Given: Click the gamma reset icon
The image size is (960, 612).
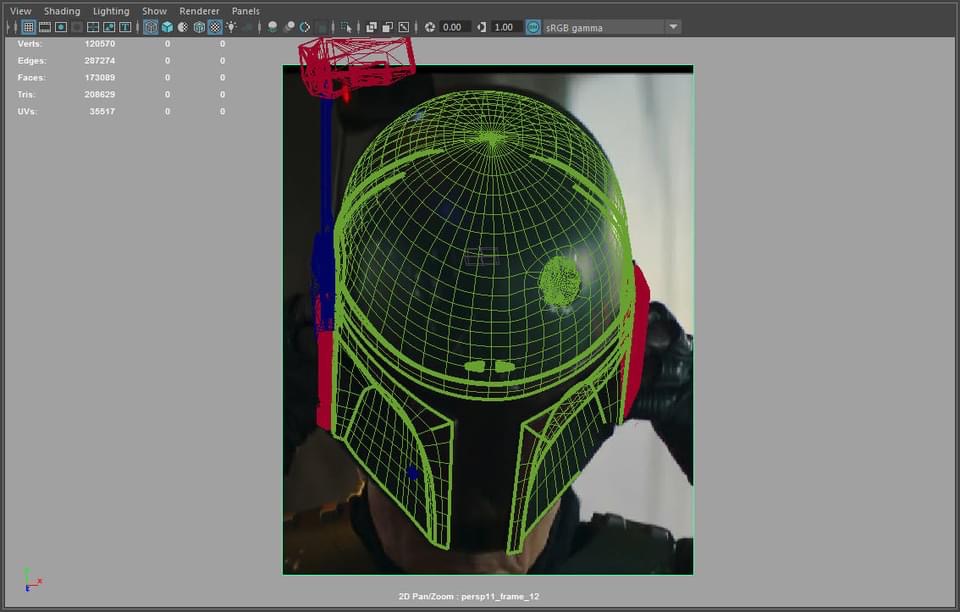Looking at the screenshot, I should pos(482,27).
